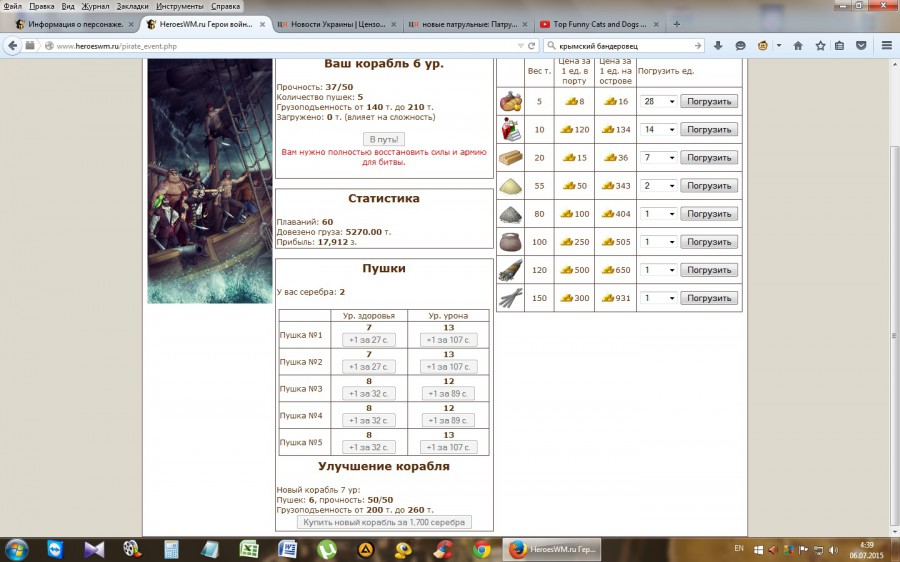Click the grey ore cargo icon, 80 t
The image size is (900, 562).
pos(510,214)
